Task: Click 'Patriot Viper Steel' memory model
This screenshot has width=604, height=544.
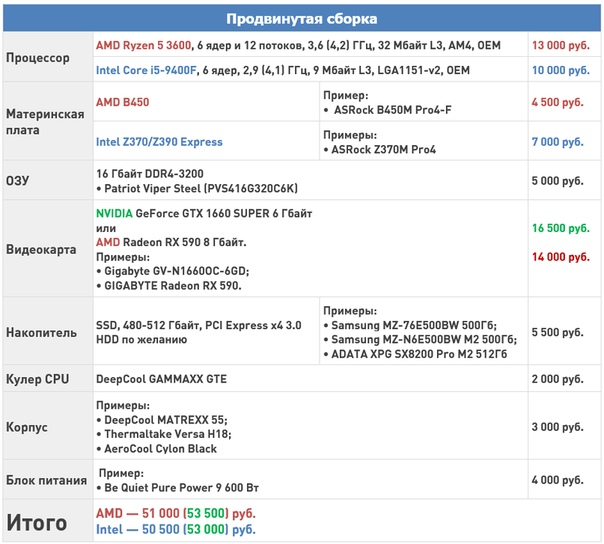Action: pyautogui.click(x=153, y=188)
